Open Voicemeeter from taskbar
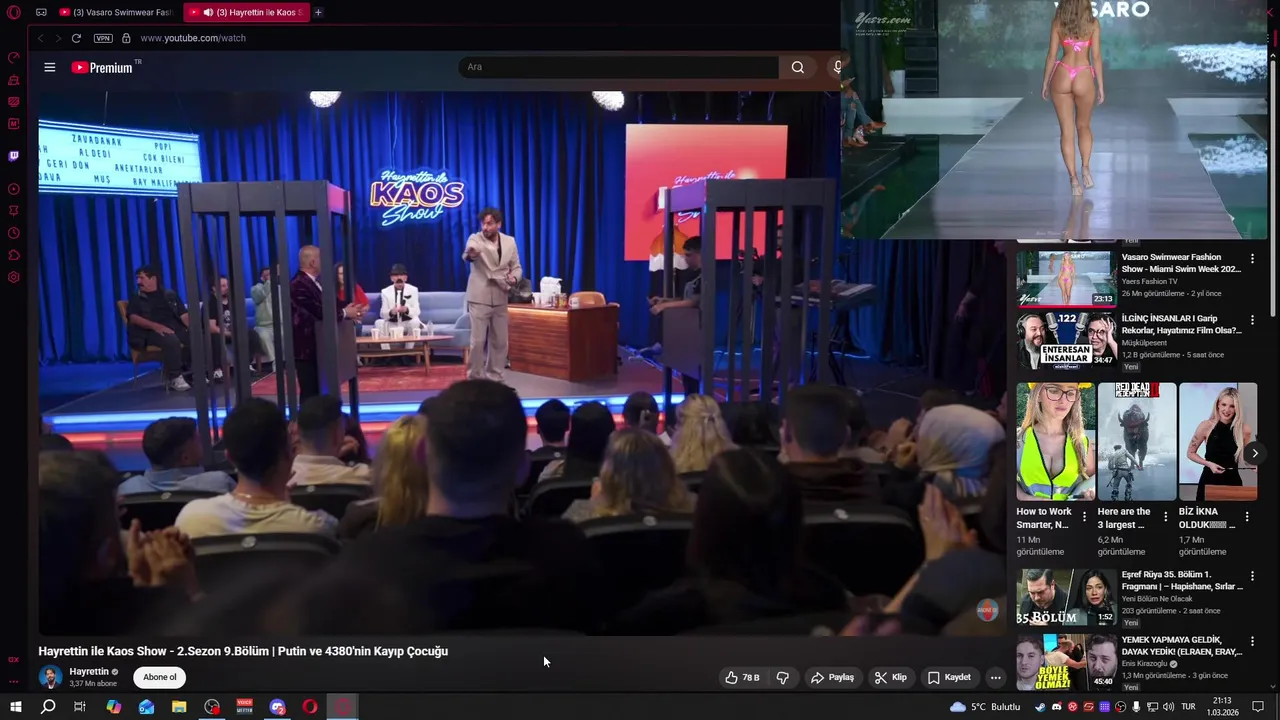This screenshot has width=1280, height=720. [245, 707]
